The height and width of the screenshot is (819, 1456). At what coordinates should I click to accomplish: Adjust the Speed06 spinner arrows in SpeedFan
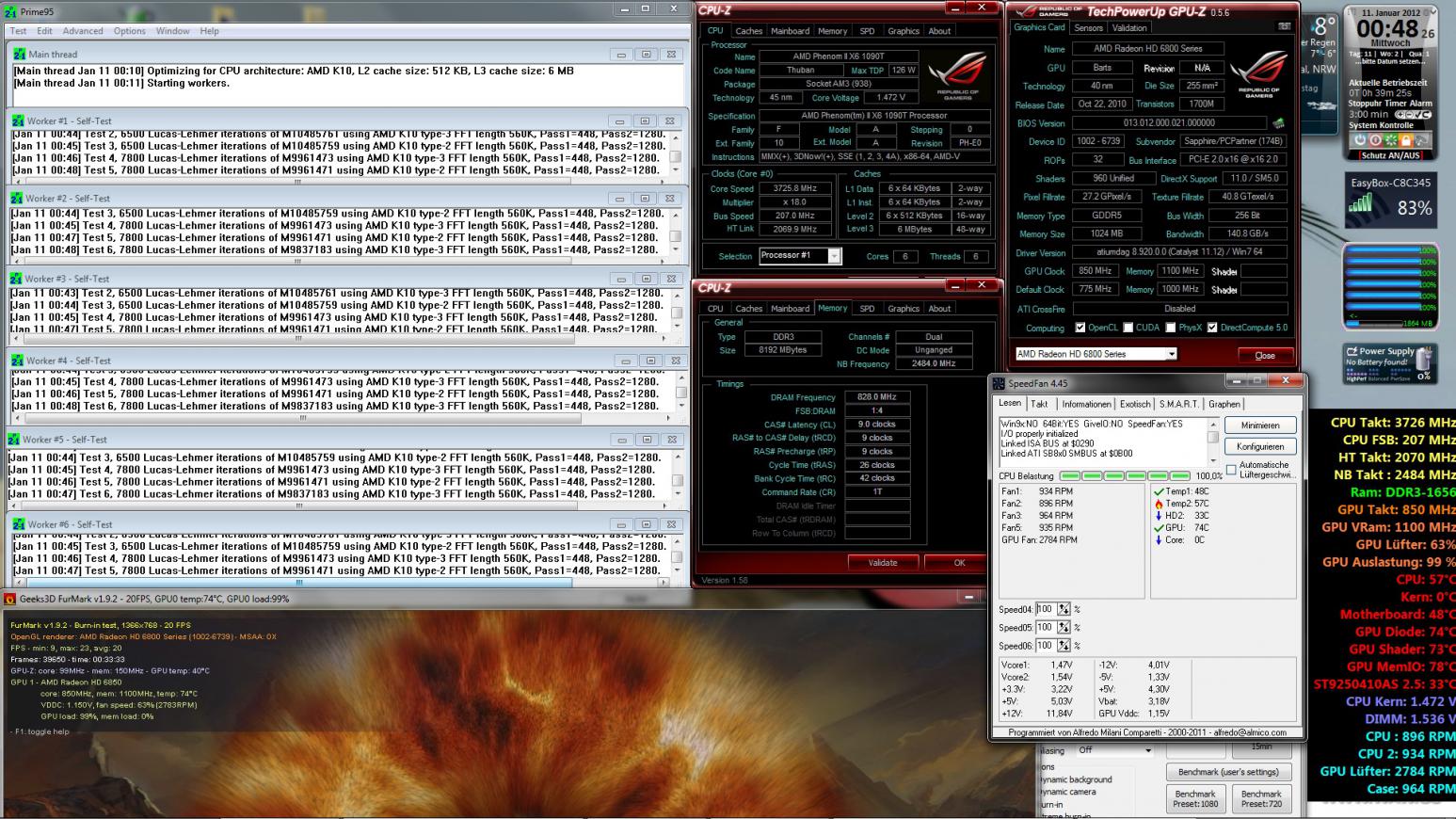1064,646
